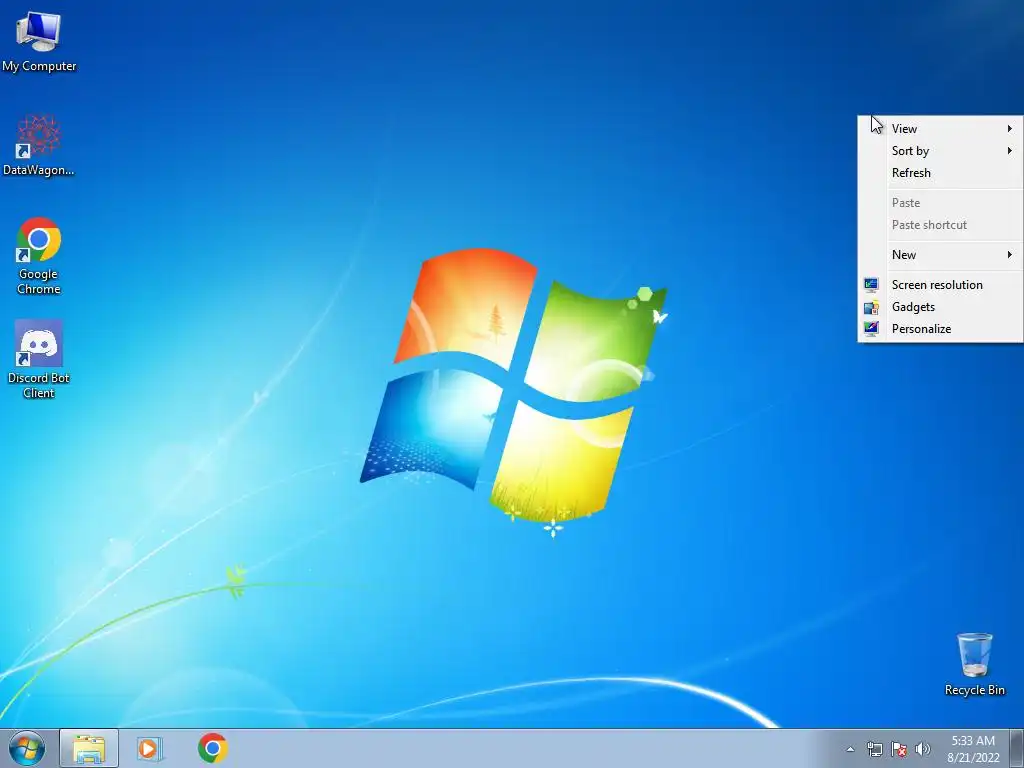This screenshot has height=768, width=1024.
Task: Click the View submenu arrow
Action: (1010, 129)
